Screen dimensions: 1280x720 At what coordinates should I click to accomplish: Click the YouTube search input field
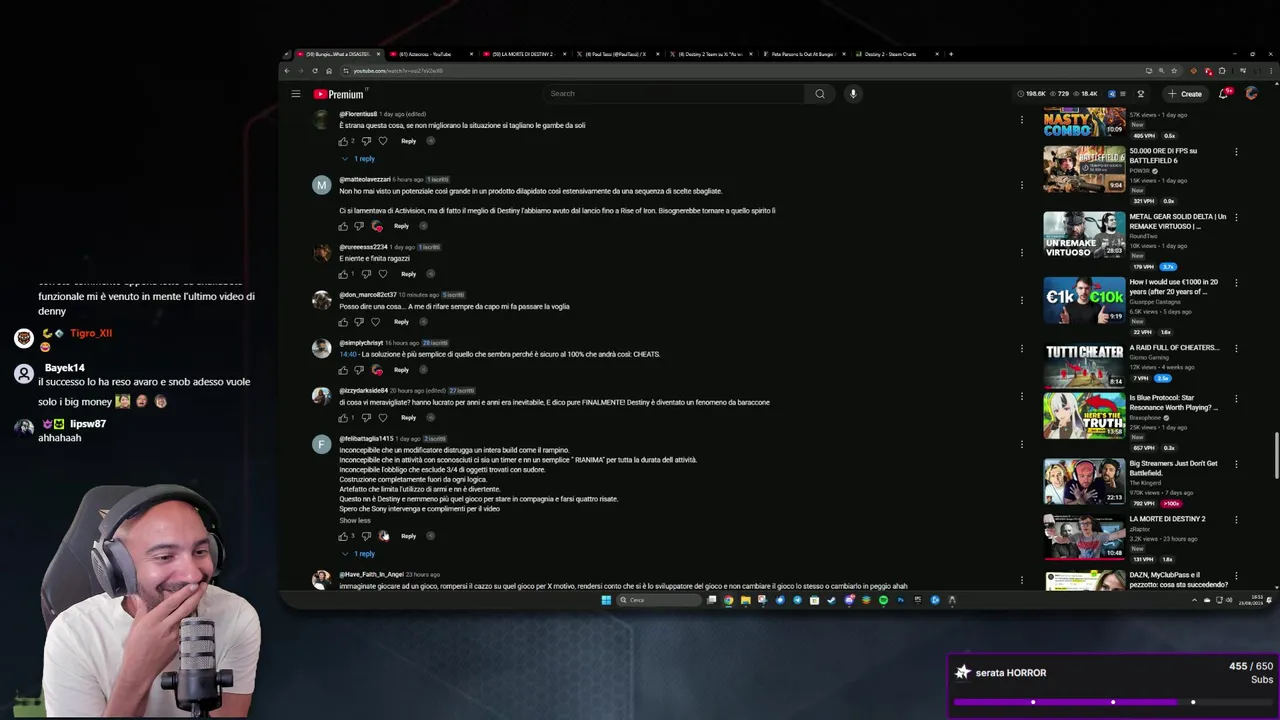pyautogui.click(x=675, y=94)
